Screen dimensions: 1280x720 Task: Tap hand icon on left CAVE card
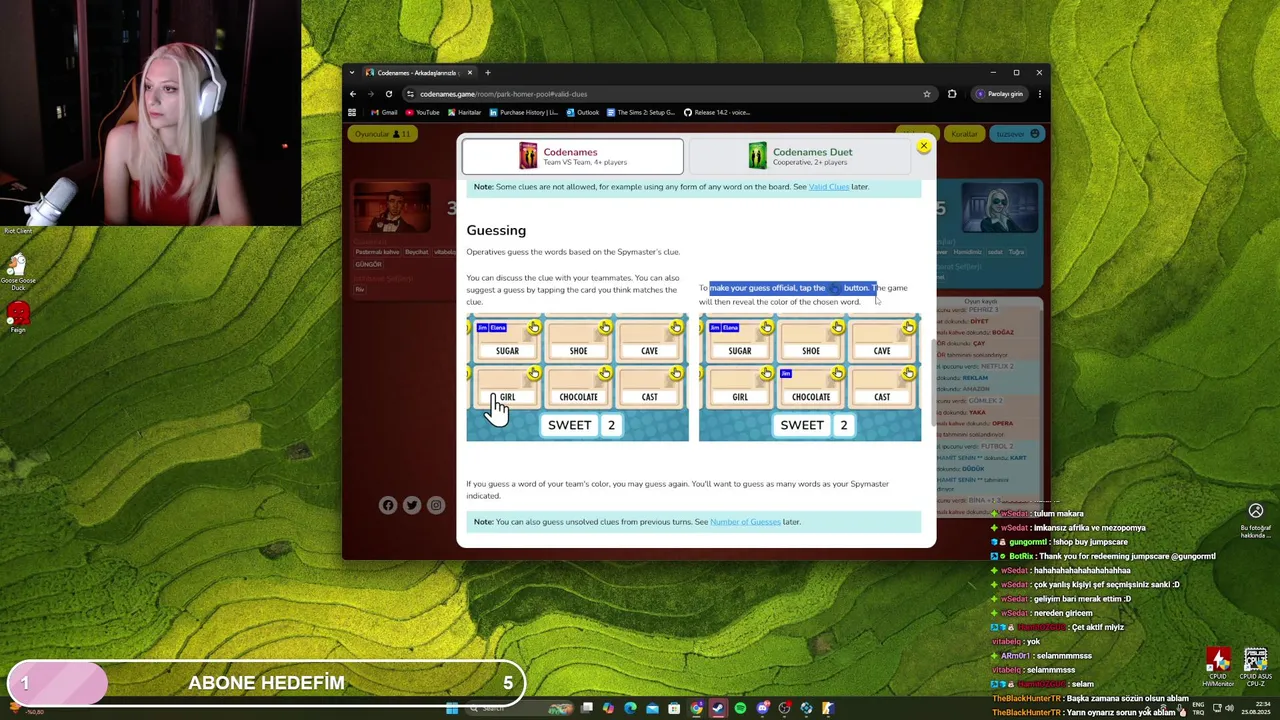coord(676,327)
